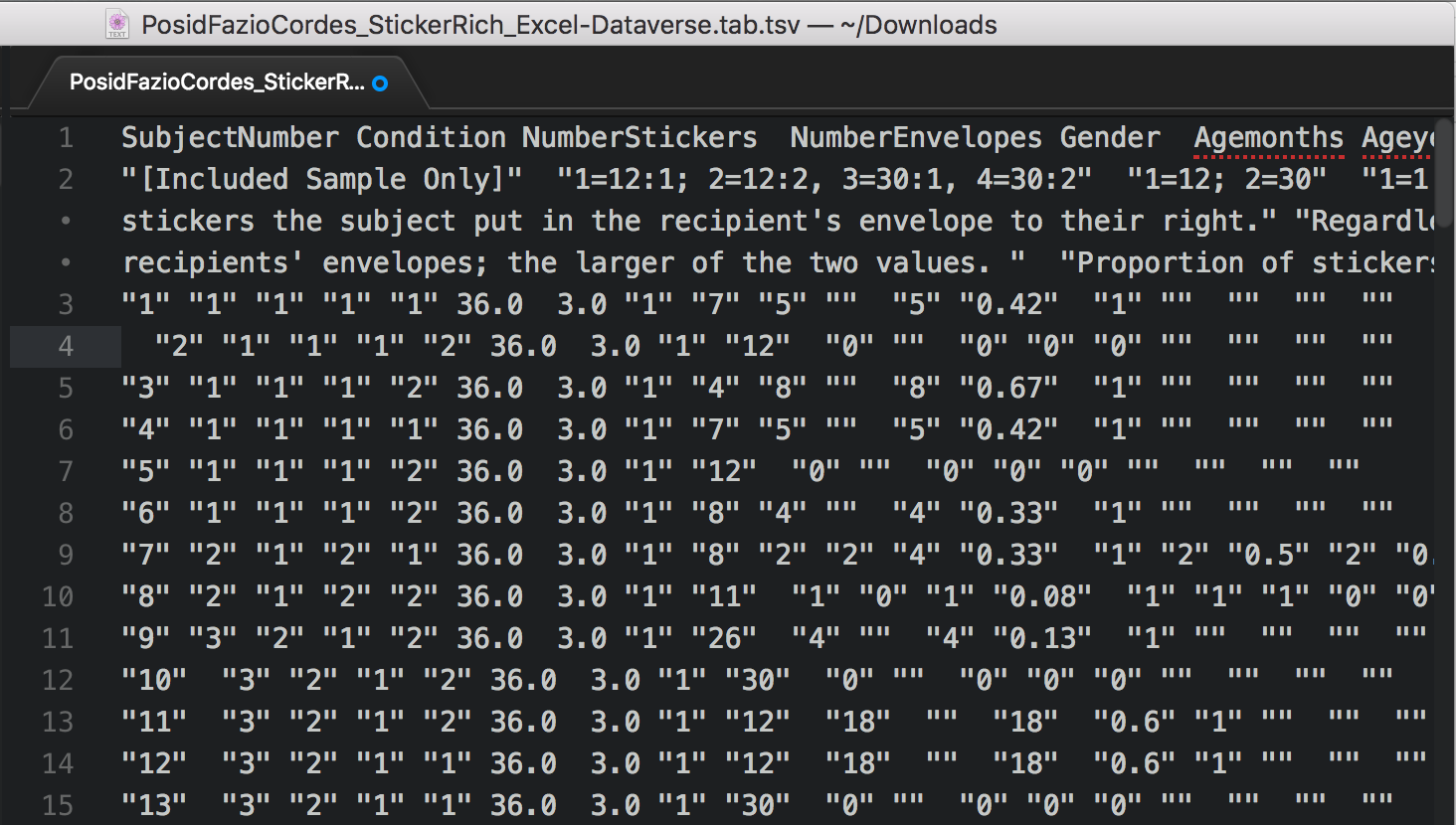Click the document icon in the title bar
The width and height of the screenshot is (1456, 825).
(x=117, y=24)
